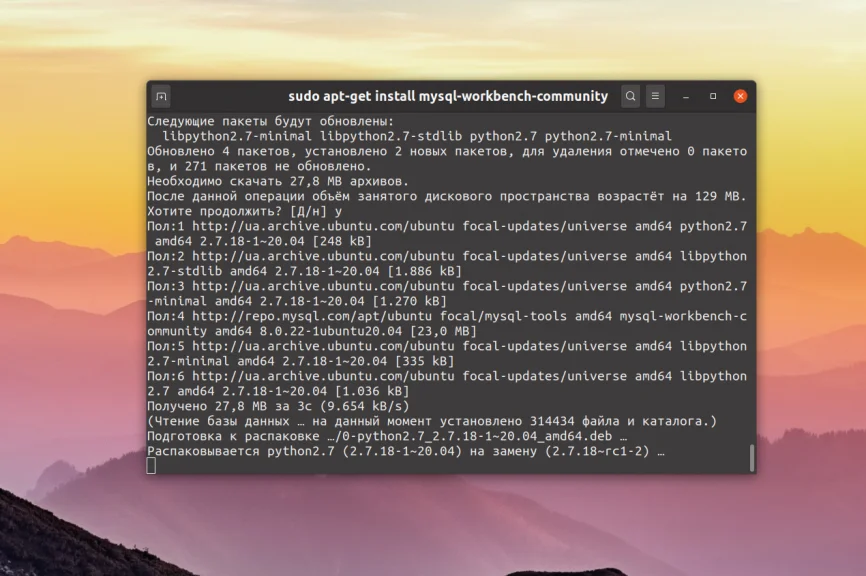Viewport: 866px width, 576px height.
Task: Minimize the terminal window
Action: 686,96
